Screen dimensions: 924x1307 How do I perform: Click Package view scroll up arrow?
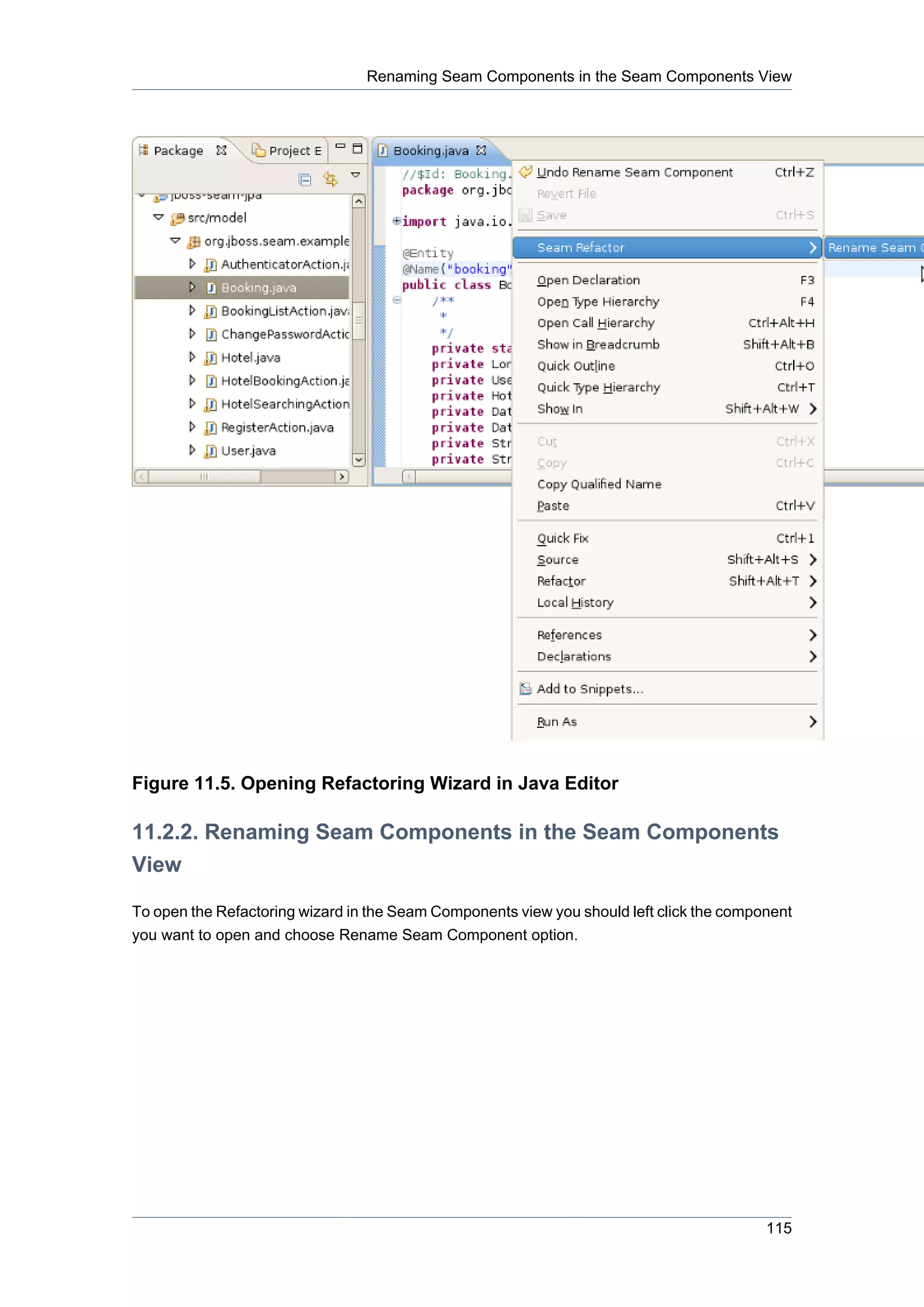coord(358,202)
